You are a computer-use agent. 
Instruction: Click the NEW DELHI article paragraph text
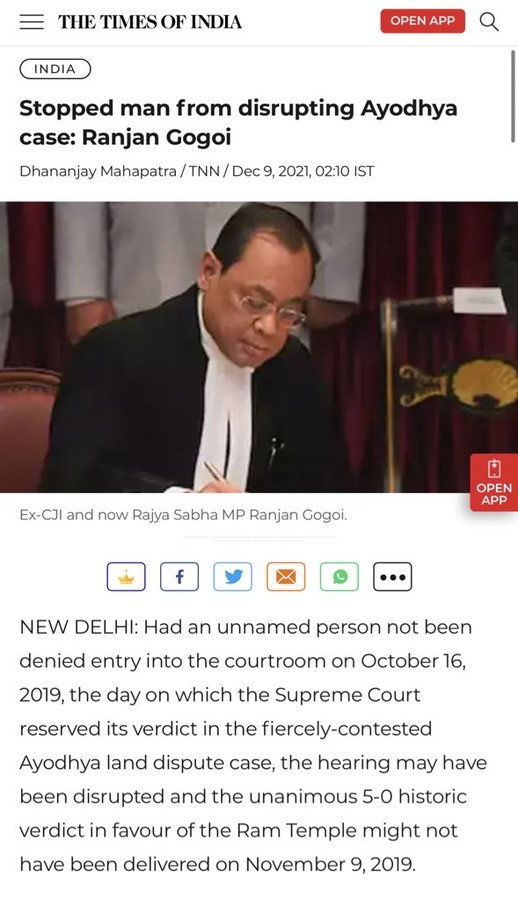[x=253, y=746]
